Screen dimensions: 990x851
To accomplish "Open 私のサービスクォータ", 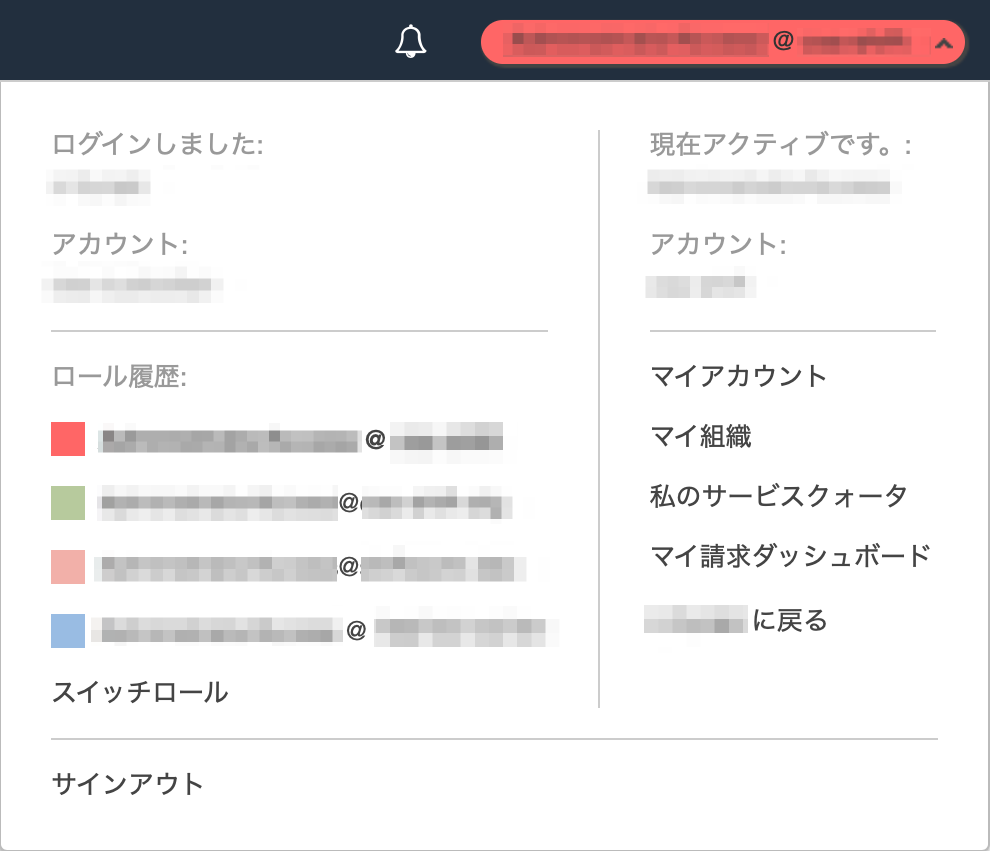I will [779, 496].
